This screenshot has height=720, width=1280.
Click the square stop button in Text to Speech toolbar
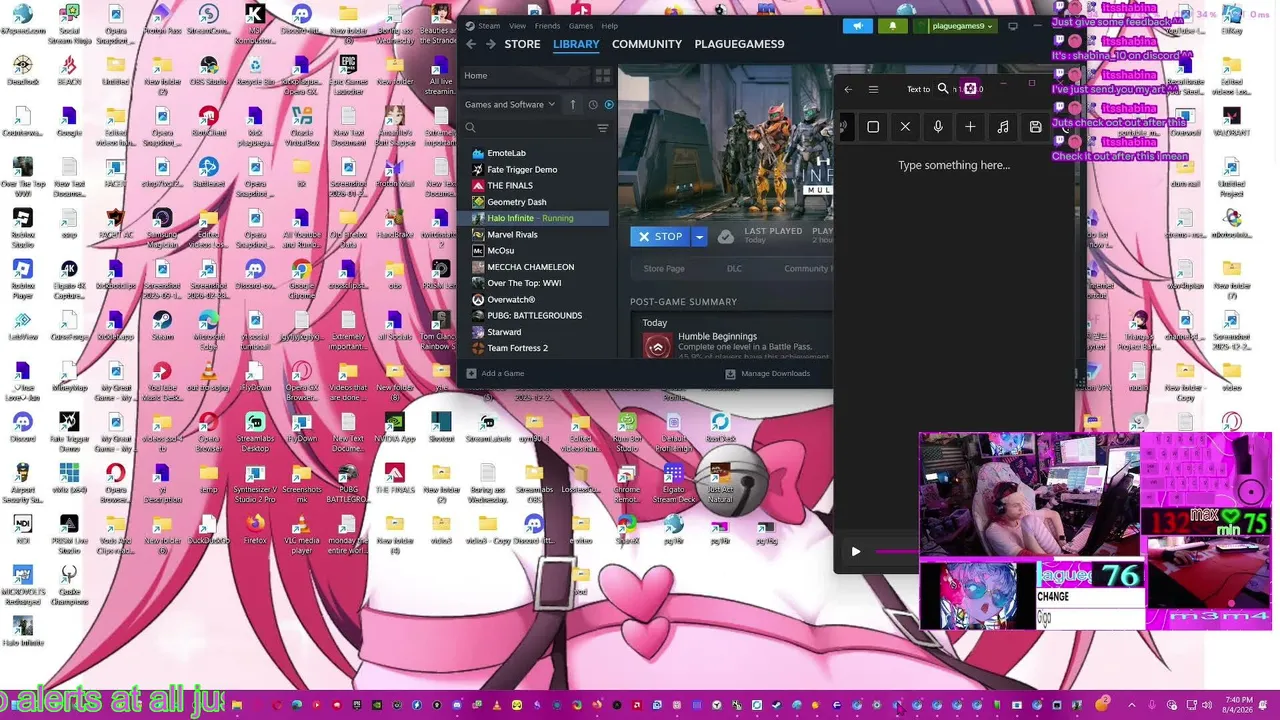tap(873, 127)
